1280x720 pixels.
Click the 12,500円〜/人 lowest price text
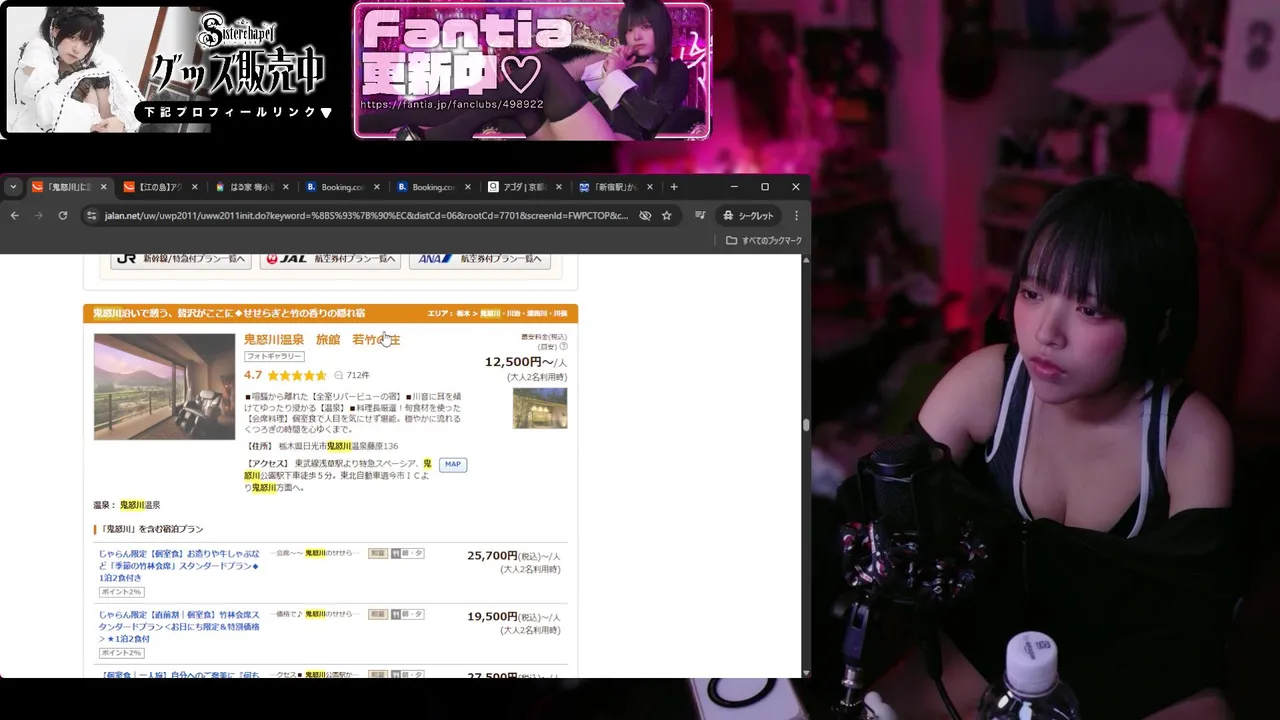coord(526,362)
